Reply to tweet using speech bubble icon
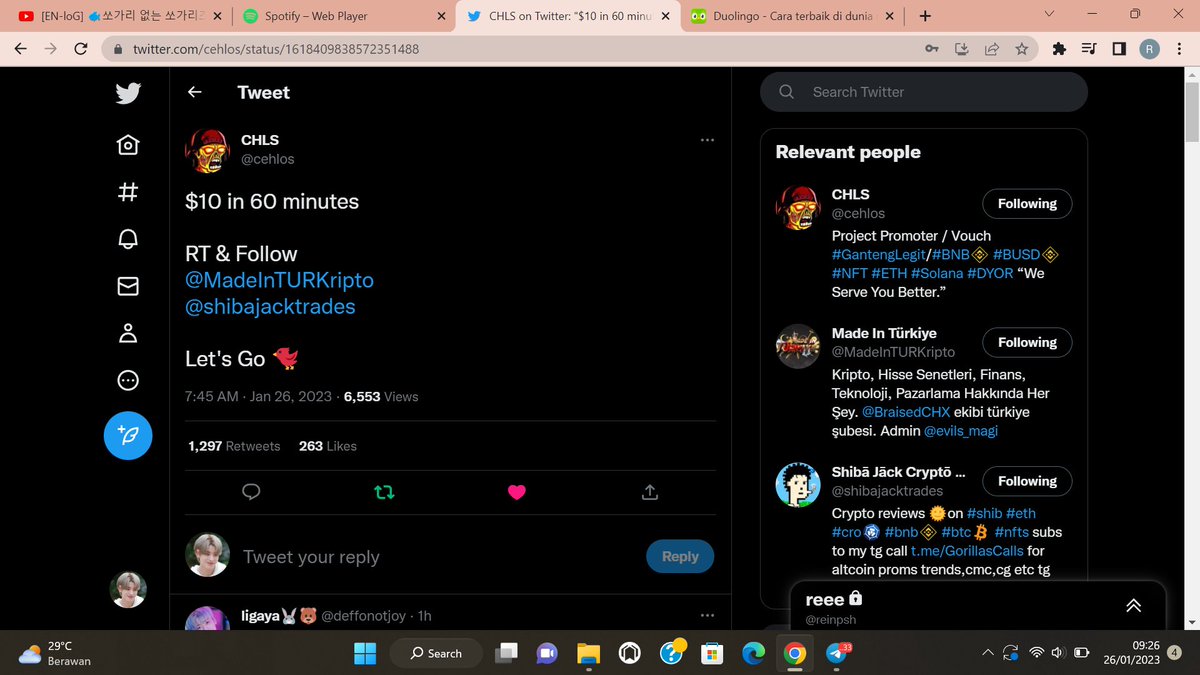The height and width of the screenshot is (675, 1200). point(252,492)
